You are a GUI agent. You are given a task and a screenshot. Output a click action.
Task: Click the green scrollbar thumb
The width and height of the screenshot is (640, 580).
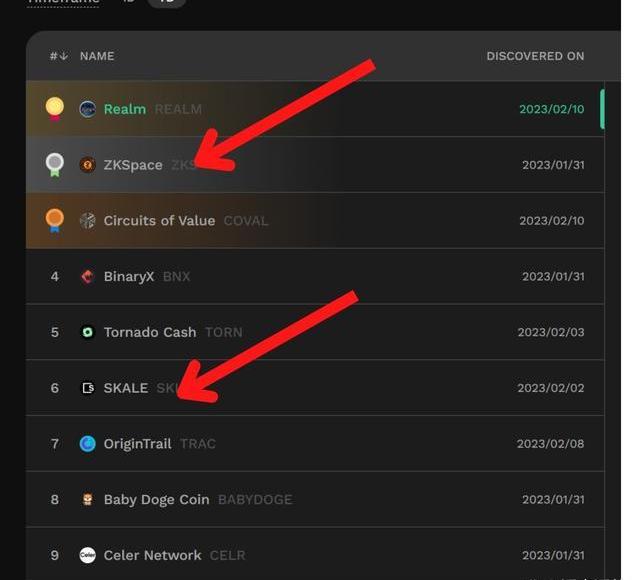click(x=602, y=109)
